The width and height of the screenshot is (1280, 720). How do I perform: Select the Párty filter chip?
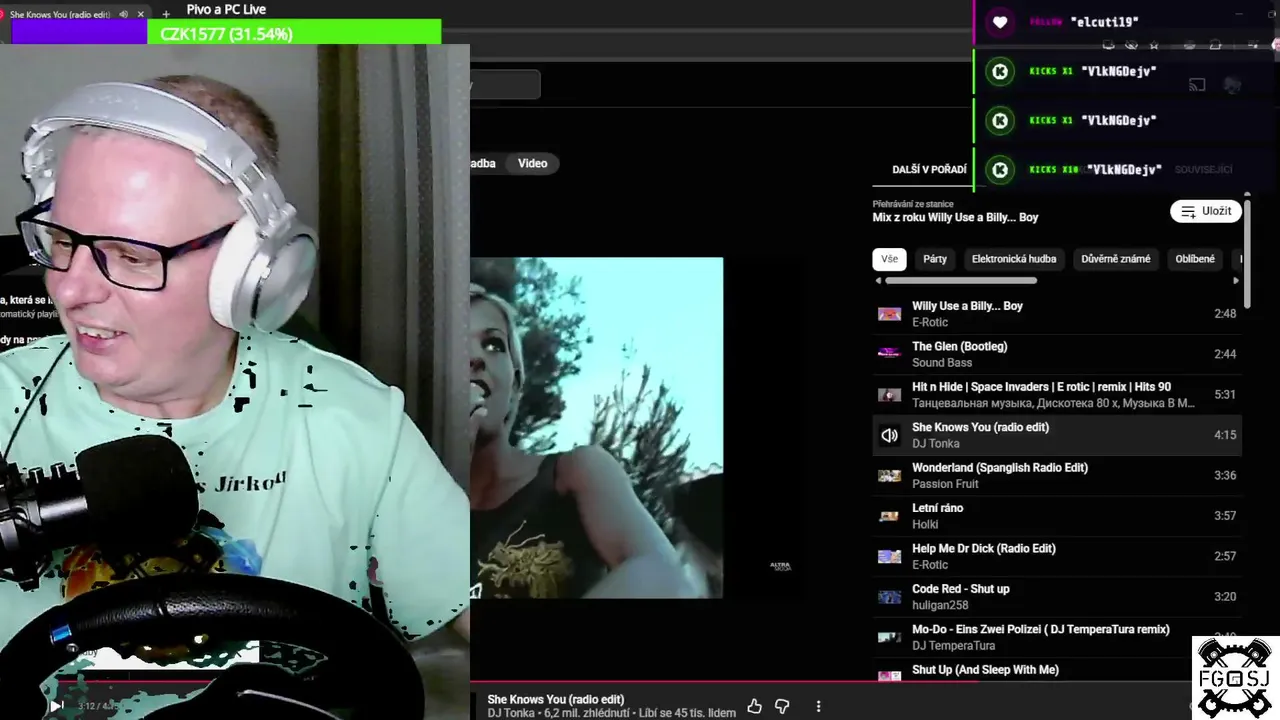click(935, 259)
